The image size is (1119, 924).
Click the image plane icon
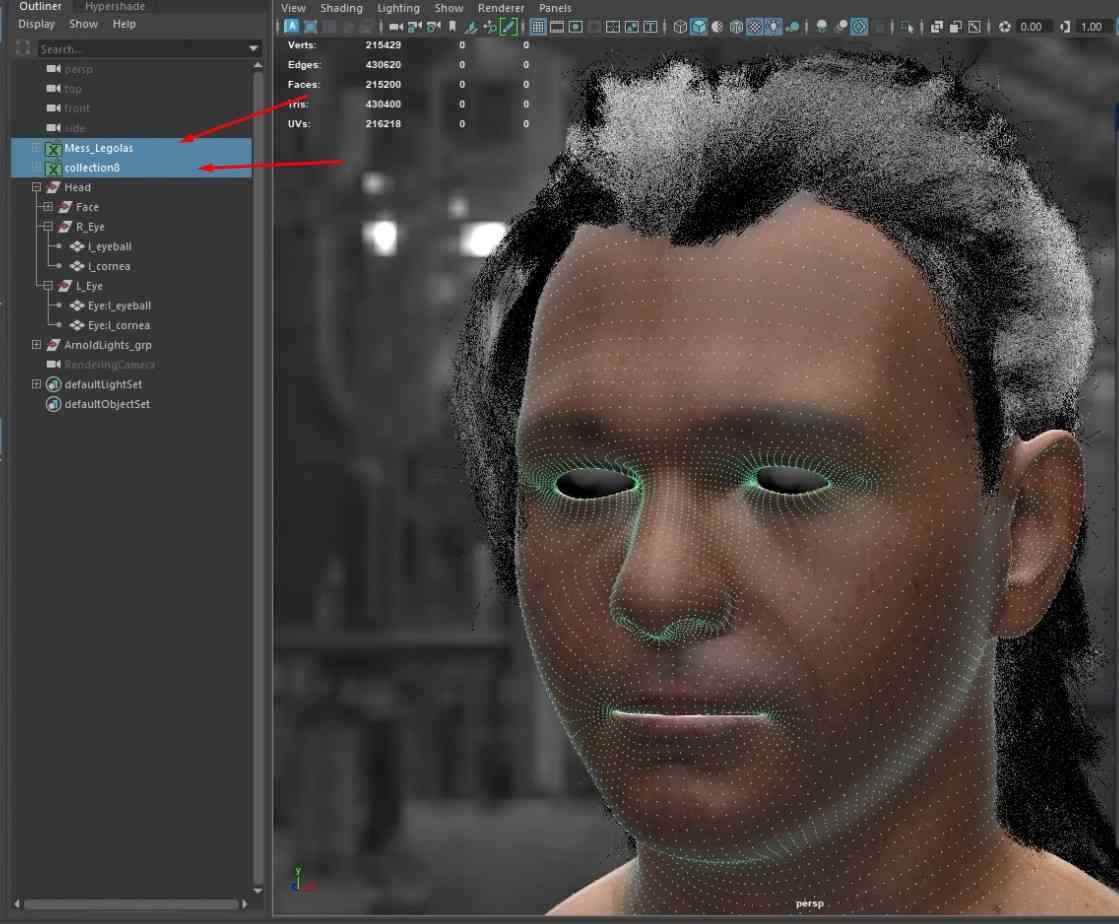click(471, 26)
